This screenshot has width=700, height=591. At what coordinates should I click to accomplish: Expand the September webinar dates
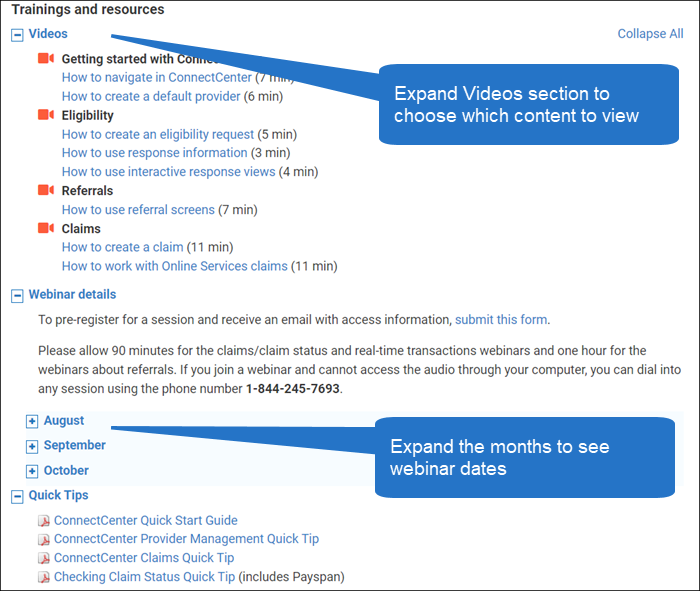click(x=32, y=446)
